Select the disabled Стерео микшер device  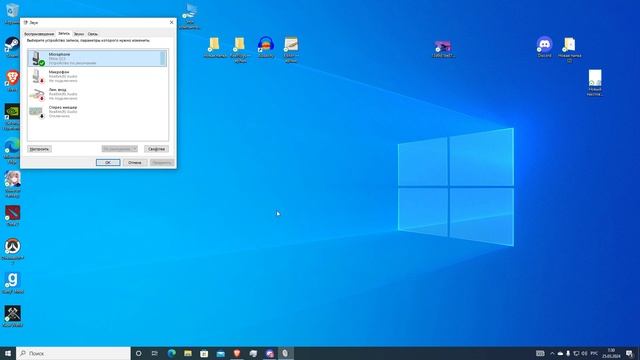coord(97,111)
